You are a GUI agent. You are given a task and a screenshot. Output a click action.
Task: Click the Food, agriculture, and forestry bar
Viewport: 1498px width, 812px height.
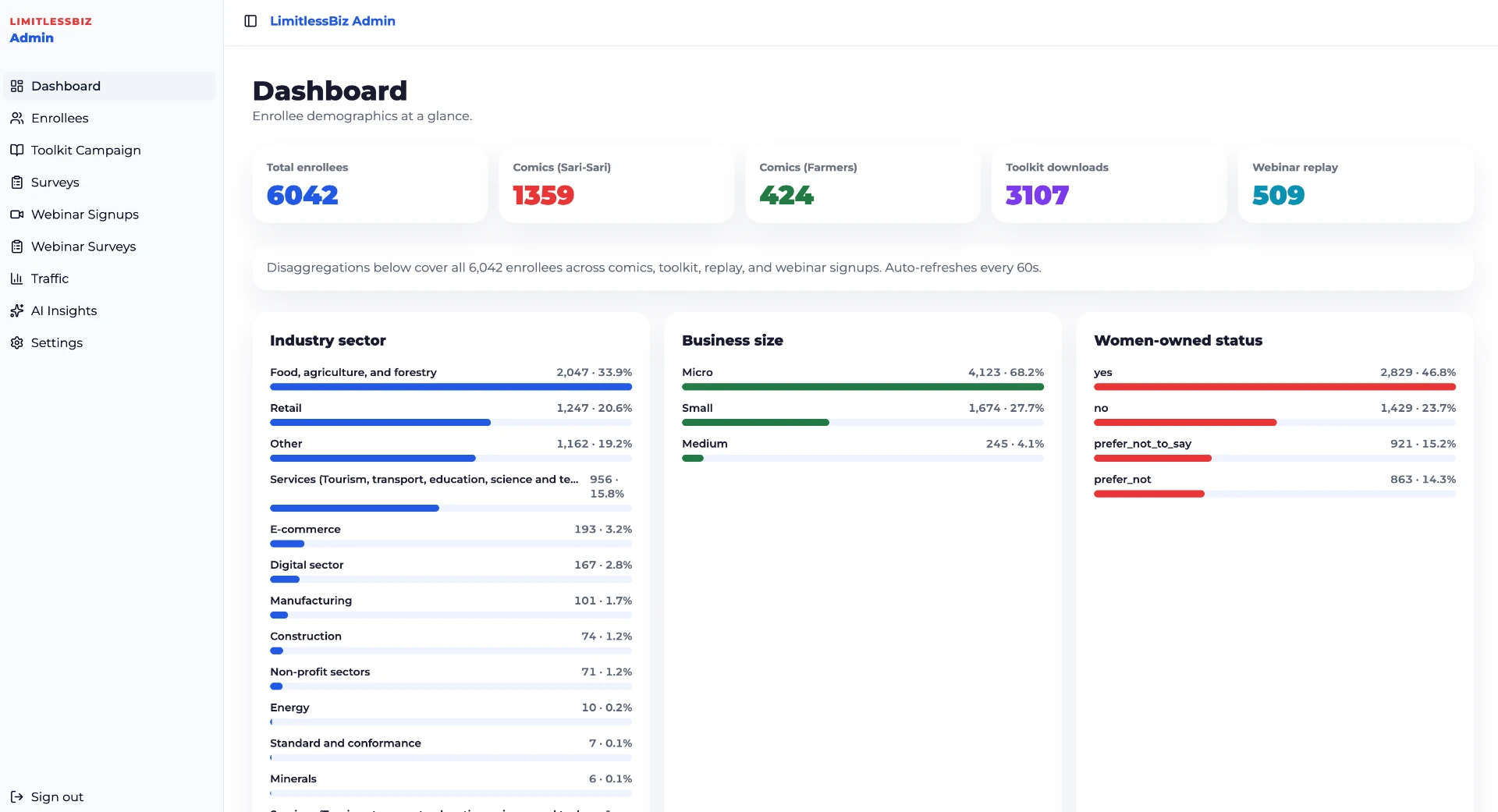pos(451,387)
